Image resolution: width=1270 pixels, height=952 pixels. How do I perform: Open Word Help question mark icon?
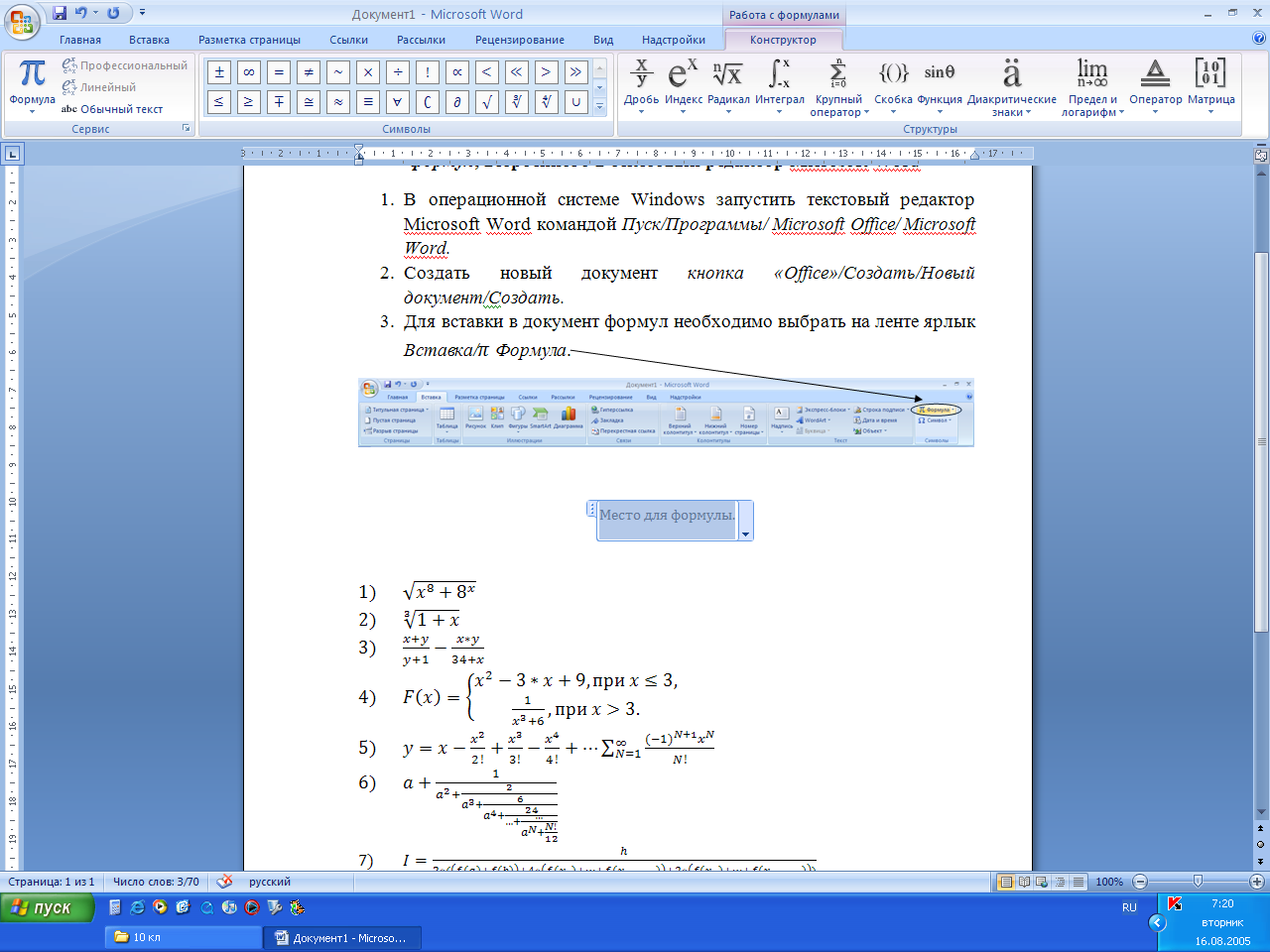point(1259,39)
